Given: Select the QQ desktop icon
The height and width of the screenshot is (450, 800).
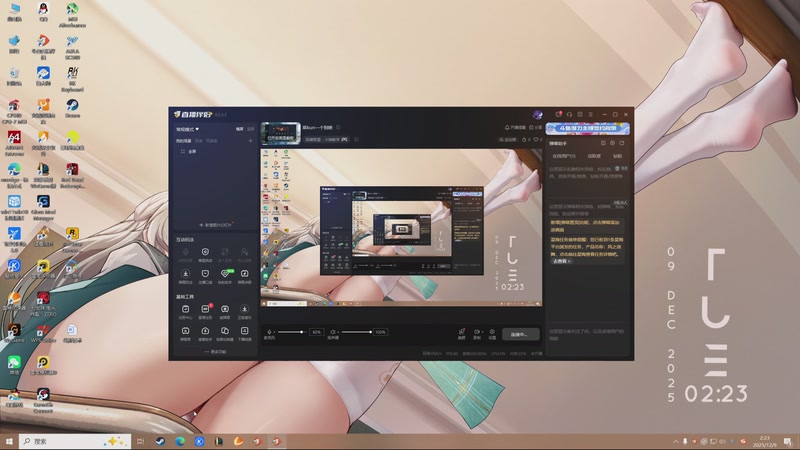Looking at the screenshot, I should [43, 12].
